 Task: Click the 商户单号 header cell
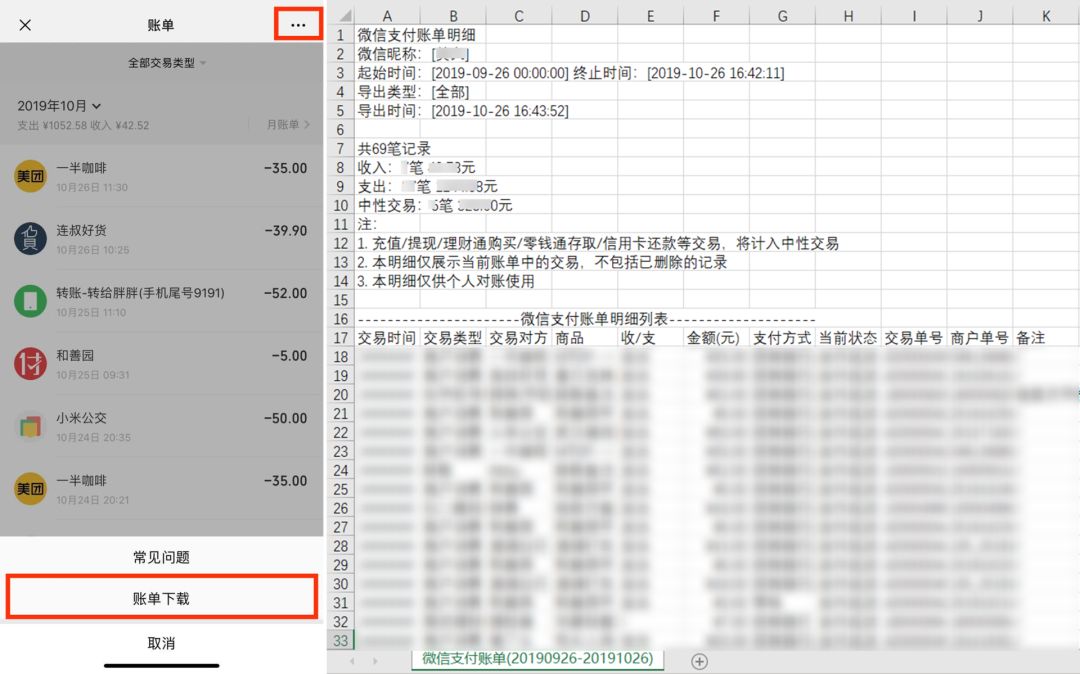(980, 338)
